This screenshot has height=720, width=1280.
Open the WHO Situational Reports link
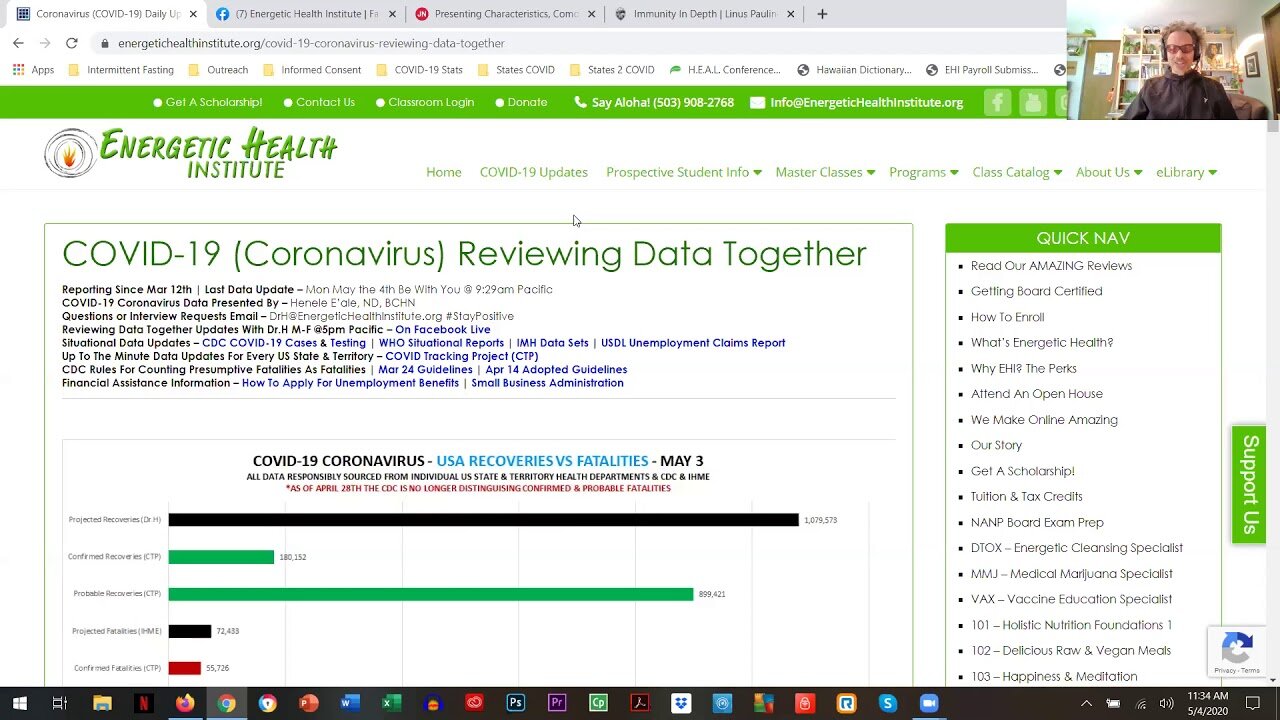[x=441, y=343]
